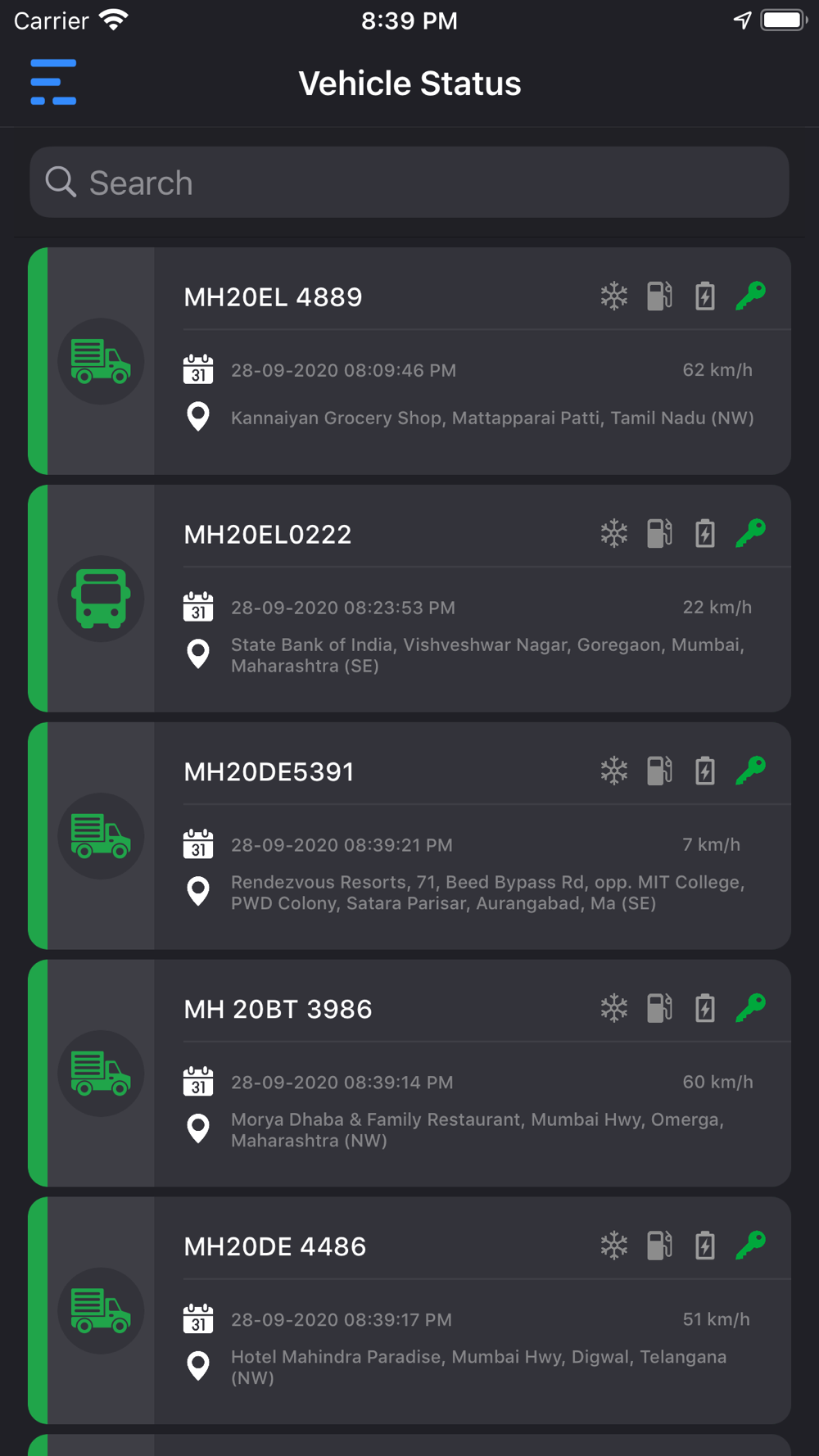Select the bus icon of MH20EL0222
This screenshot has height=1456, width=819.
(101, 599)
